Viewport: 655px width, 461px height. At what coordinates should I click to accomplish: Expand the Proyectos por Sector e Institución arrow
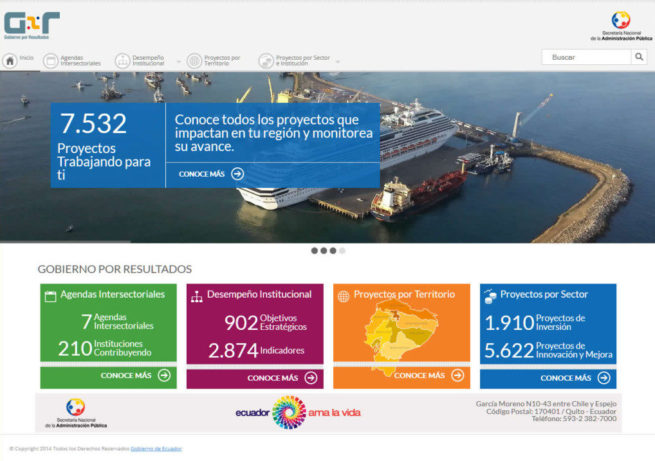(338, 62)
